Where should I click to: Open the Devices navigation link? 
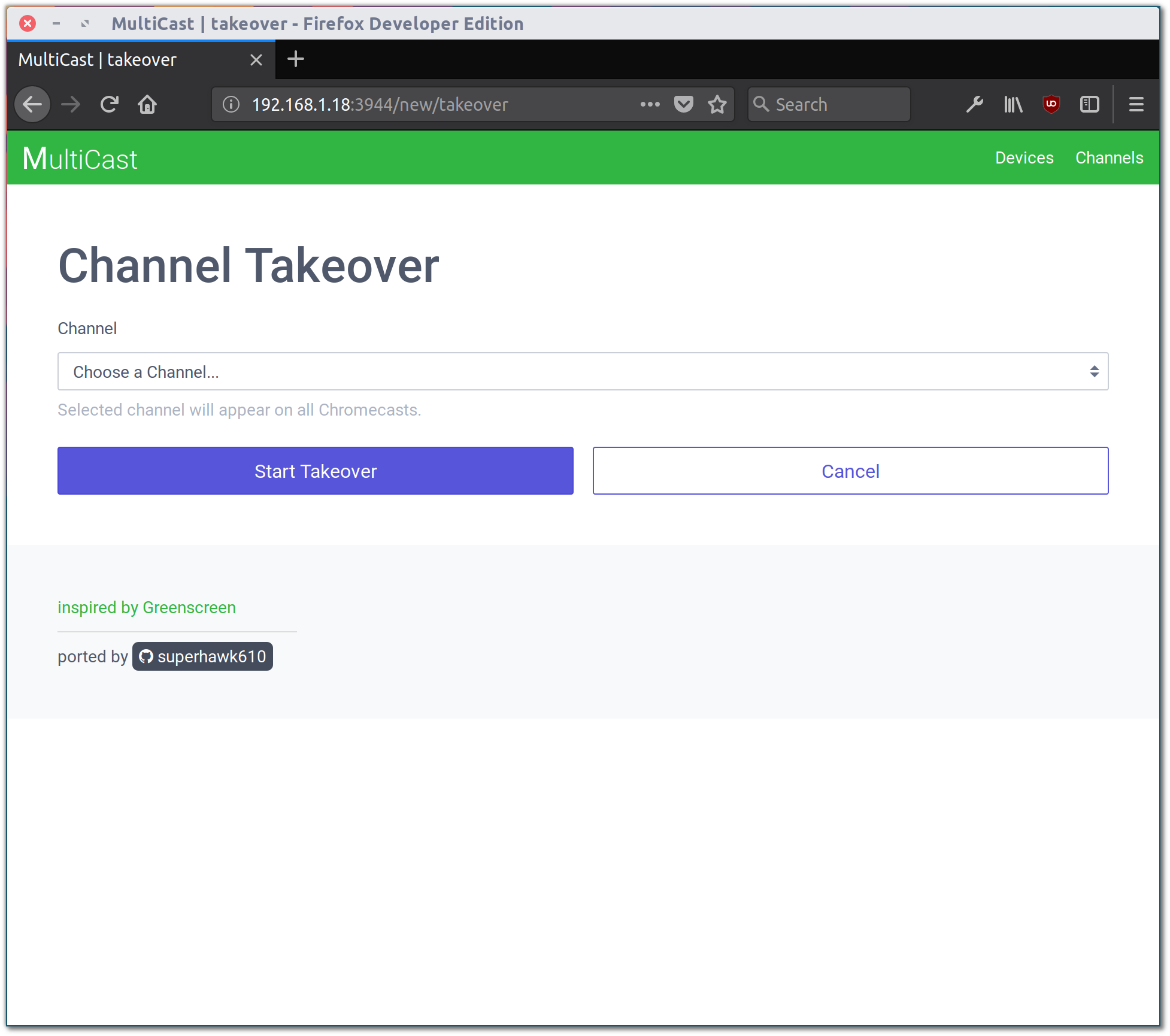coord(1024,158)
